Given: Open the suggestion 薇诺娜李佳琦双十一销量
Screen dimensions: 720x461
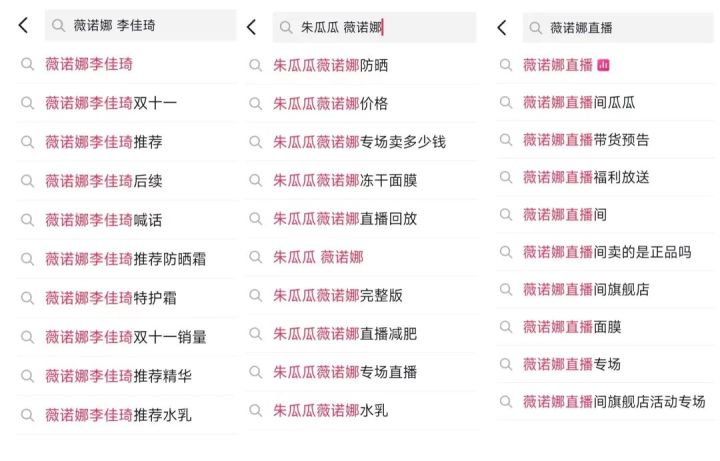Looking at the screenshot, I should (125, 337).
